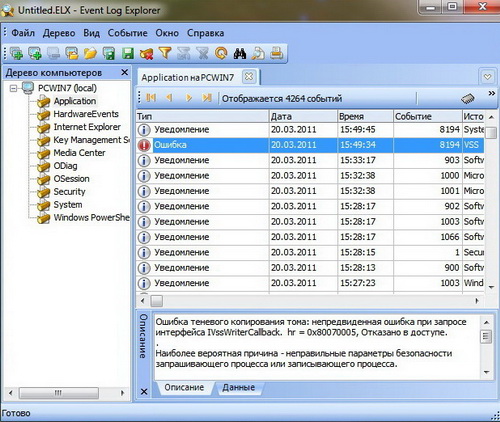Open a file with the yellow folder icon
Viewport: 500px width, 422px height.
90,53
